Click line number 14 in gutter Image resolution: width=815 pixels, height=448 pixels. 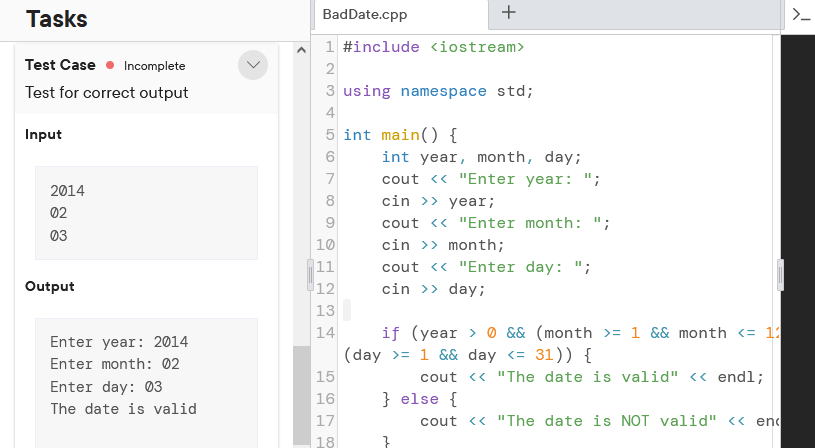[x=325, y=333]
